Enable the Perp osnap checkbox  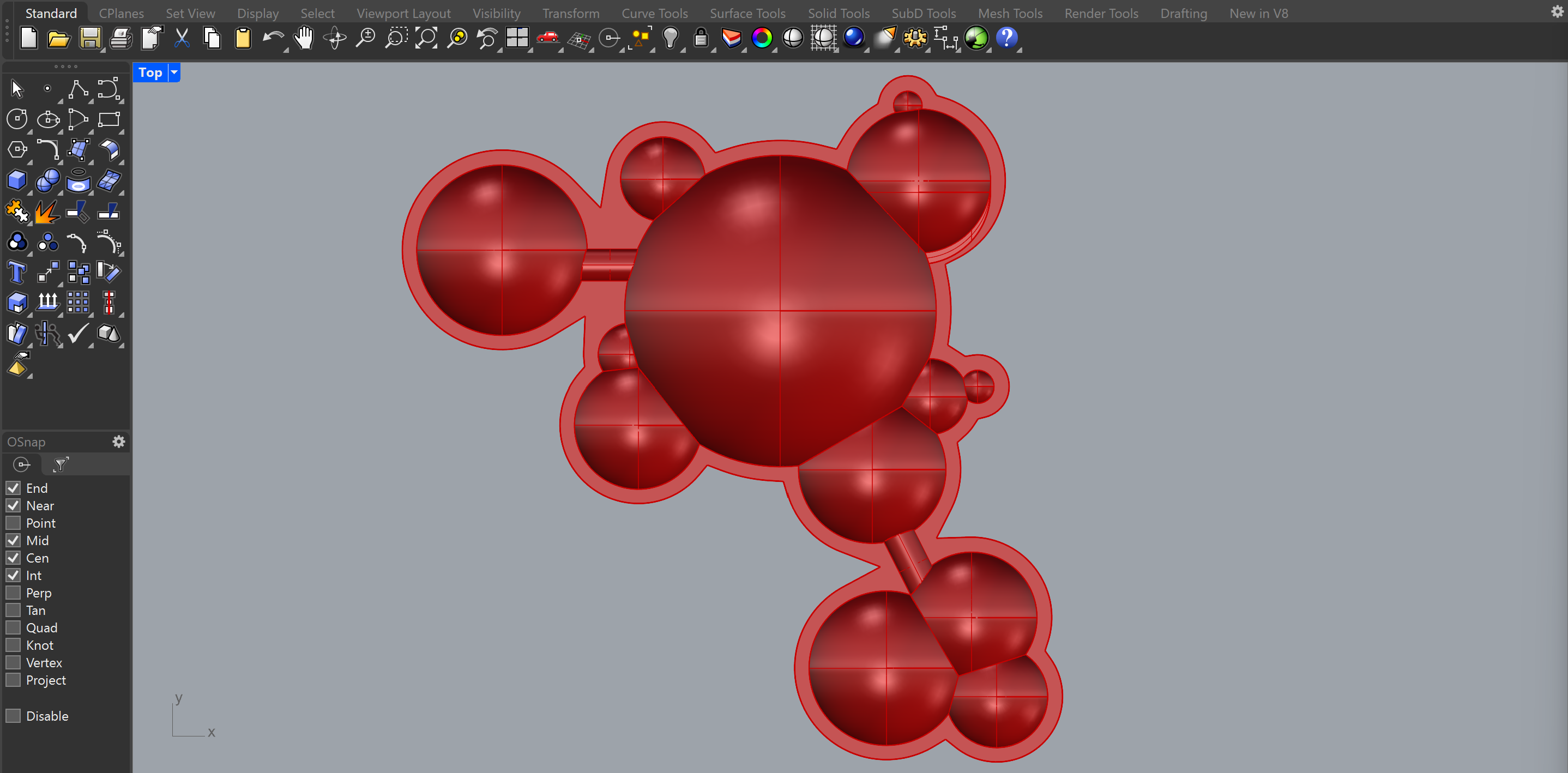[13, 593]
